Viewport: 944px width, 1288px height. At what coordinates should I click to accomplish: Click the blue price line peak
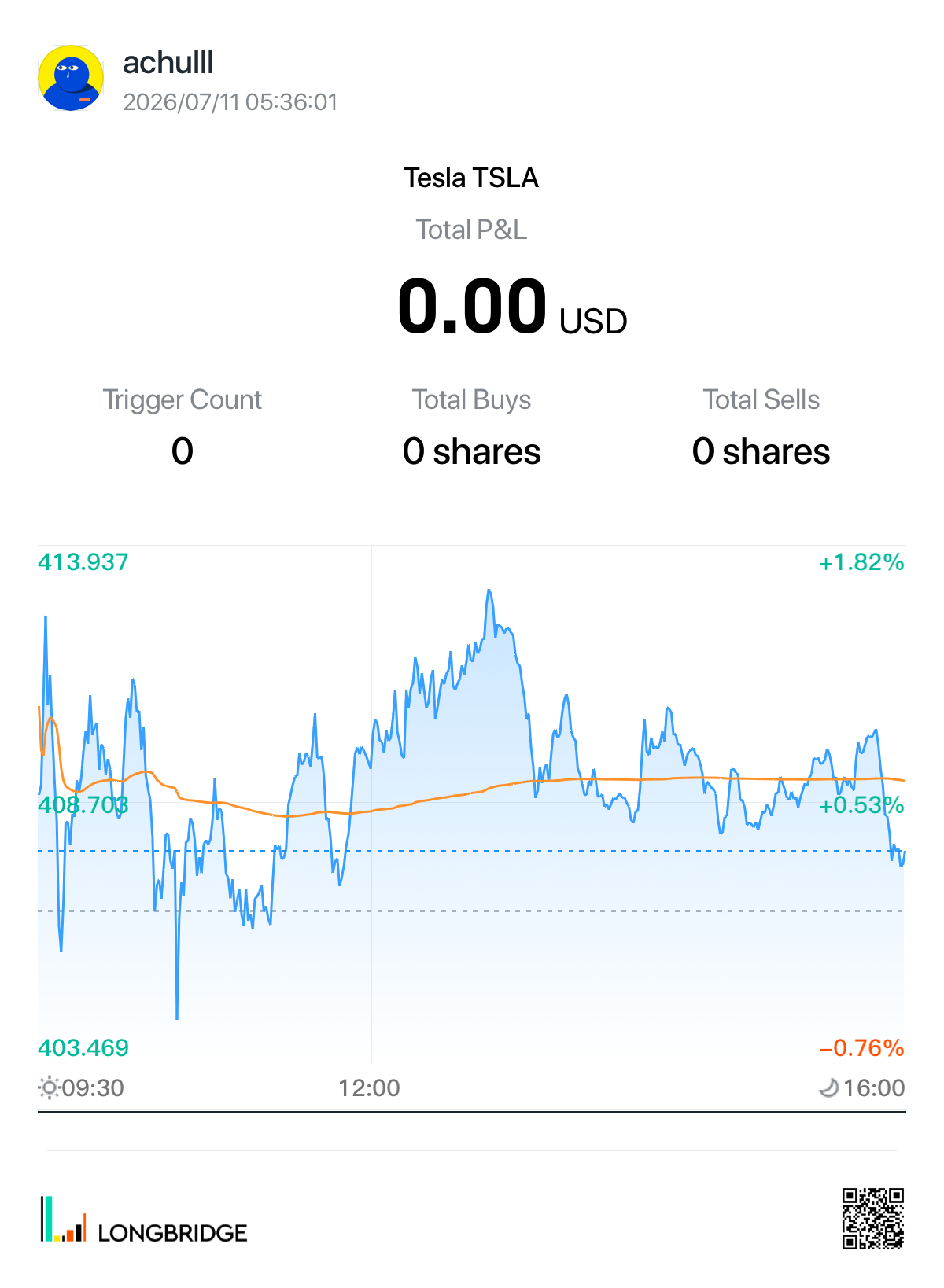click(x=489, y=591)
